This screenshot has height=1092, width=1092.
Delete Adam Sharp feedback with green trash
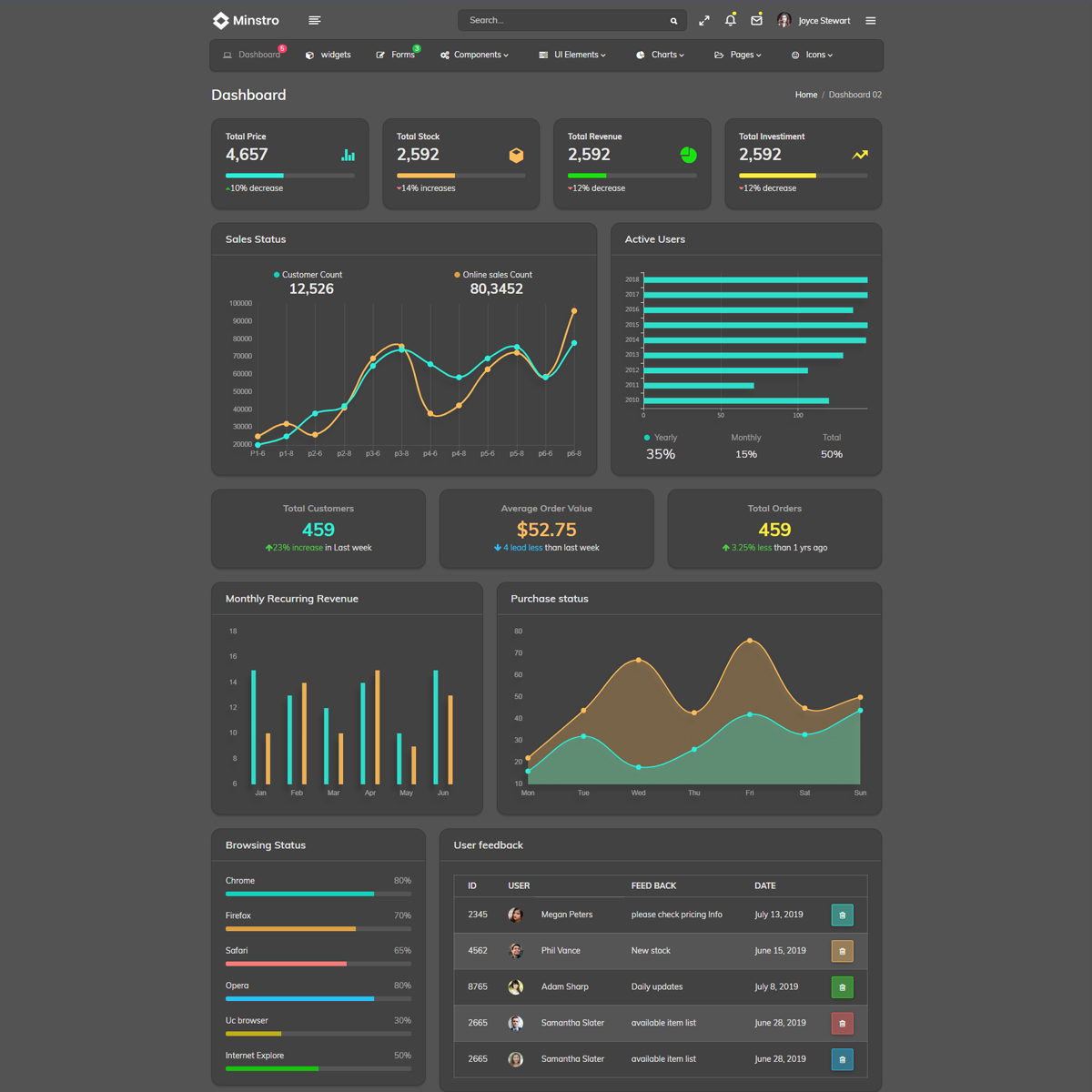point(842,987)
